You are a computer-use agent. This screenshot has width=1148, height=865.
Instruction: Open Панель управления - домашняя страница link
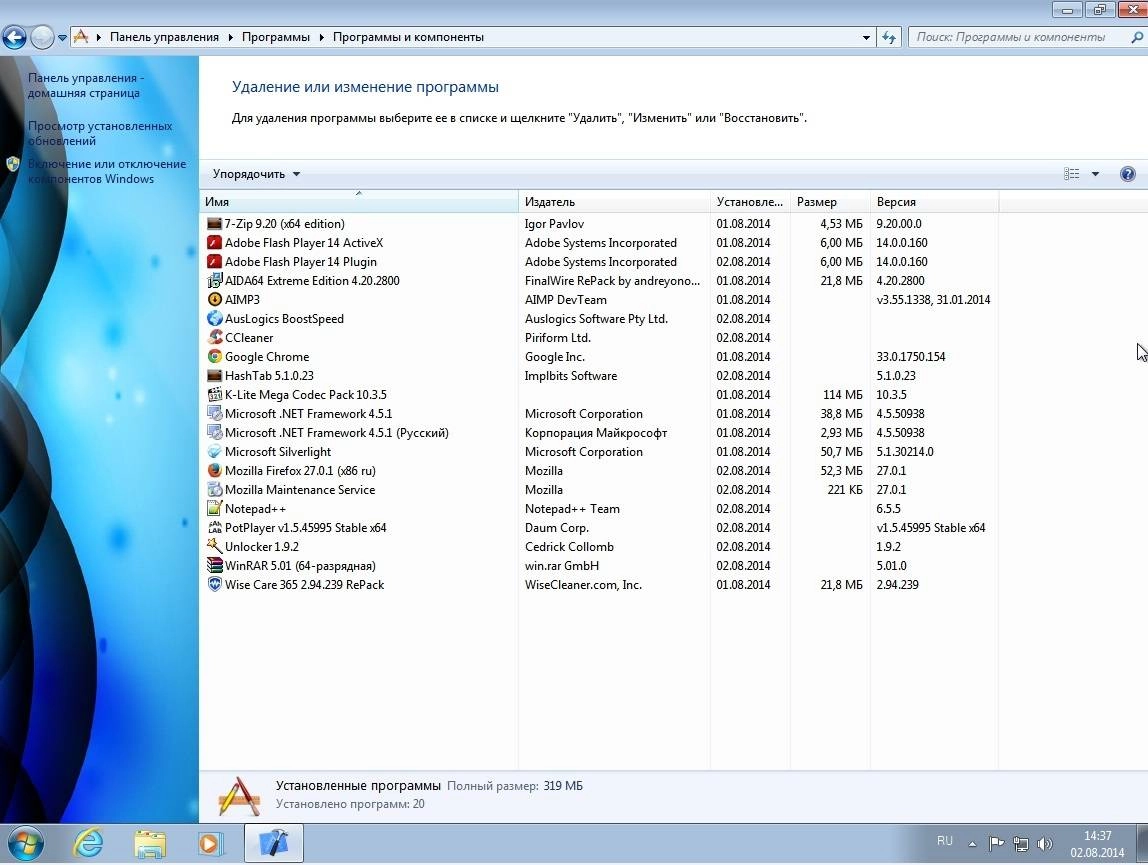click(x=86, y=85)
